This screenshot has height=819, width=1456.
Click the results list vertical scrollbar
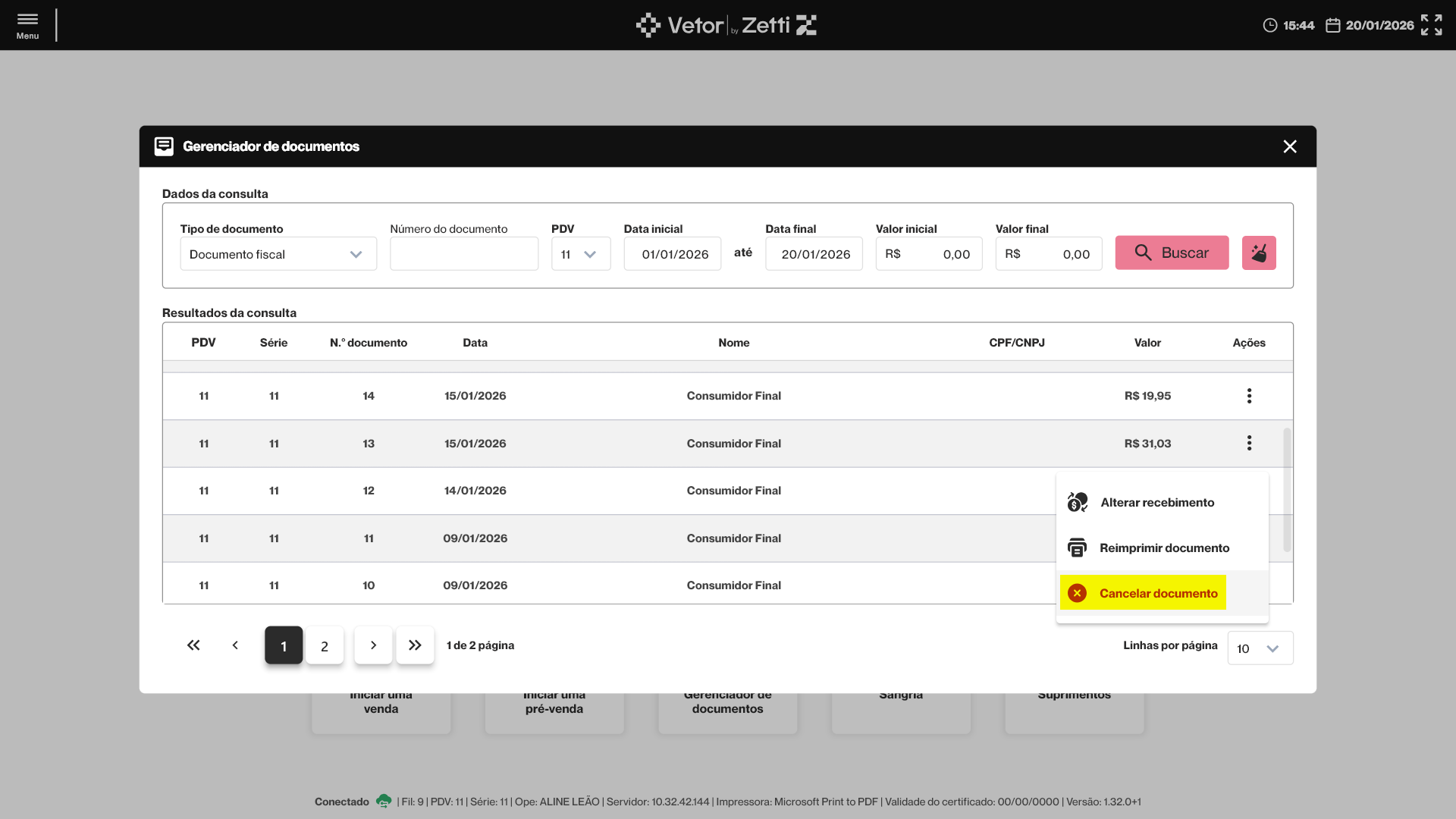click(1286, 490)
